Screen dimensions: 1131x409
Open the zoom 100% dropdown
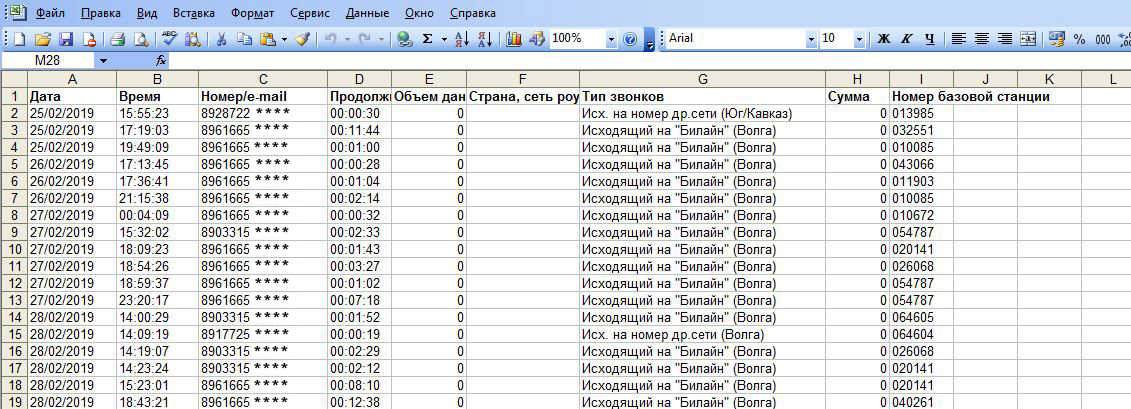click(x=612, y=40)
